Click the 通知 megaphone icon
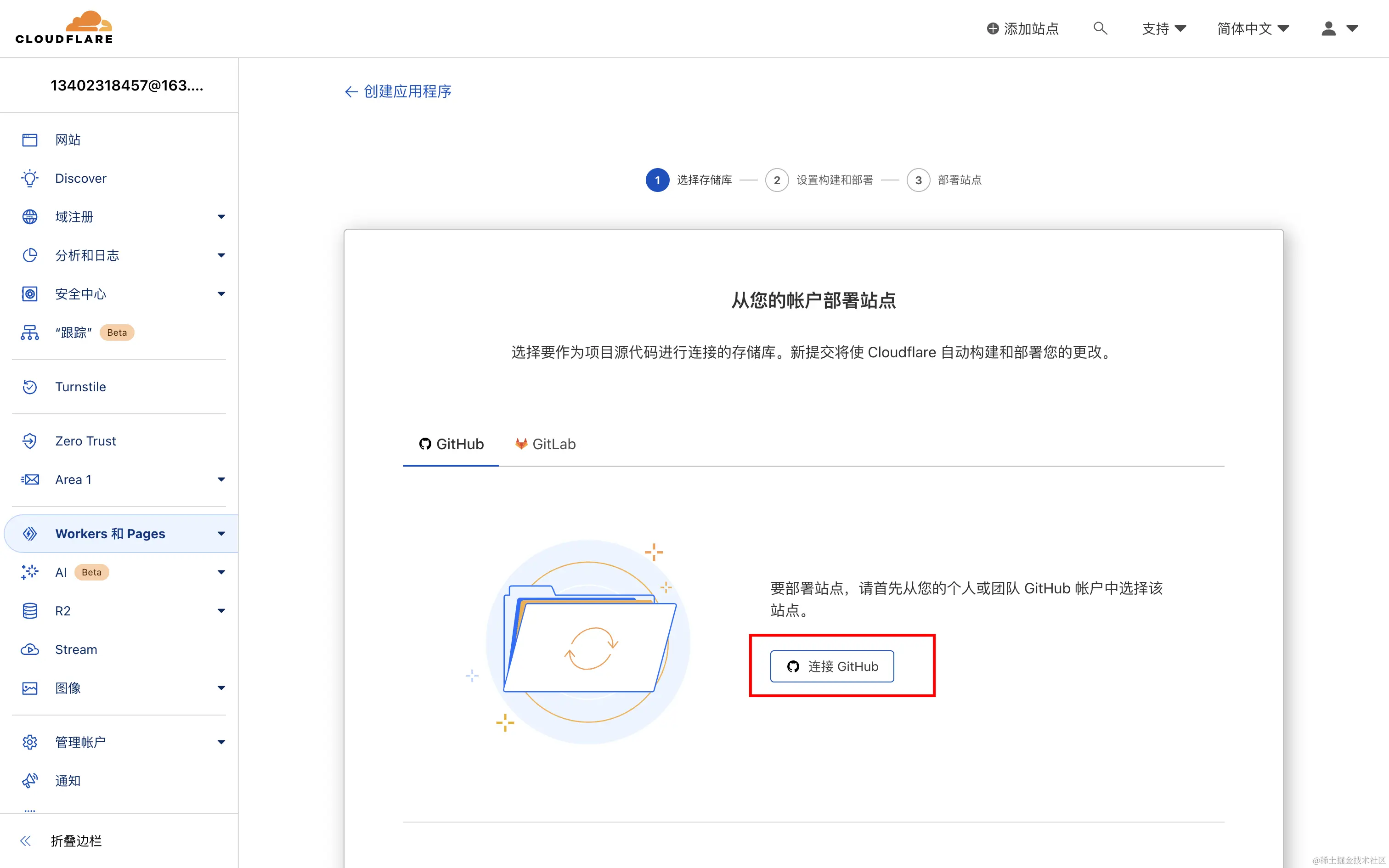 (30, 781)
